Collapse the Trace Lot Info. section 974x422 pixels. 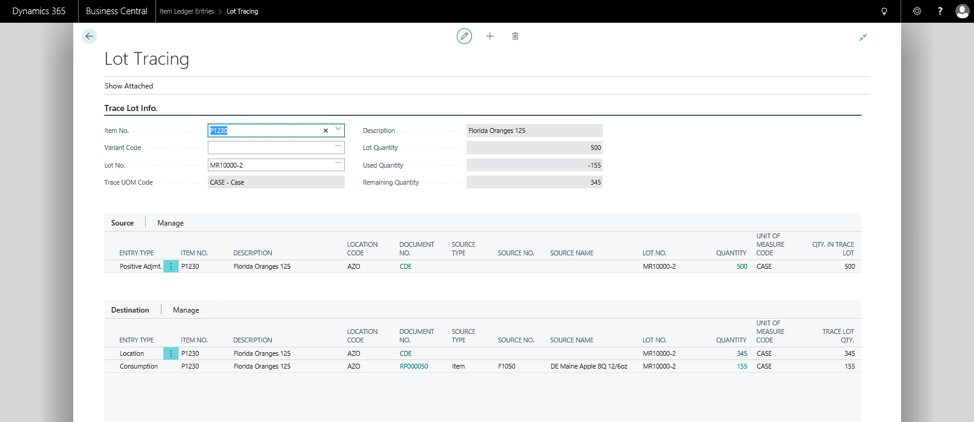point(131,108)
